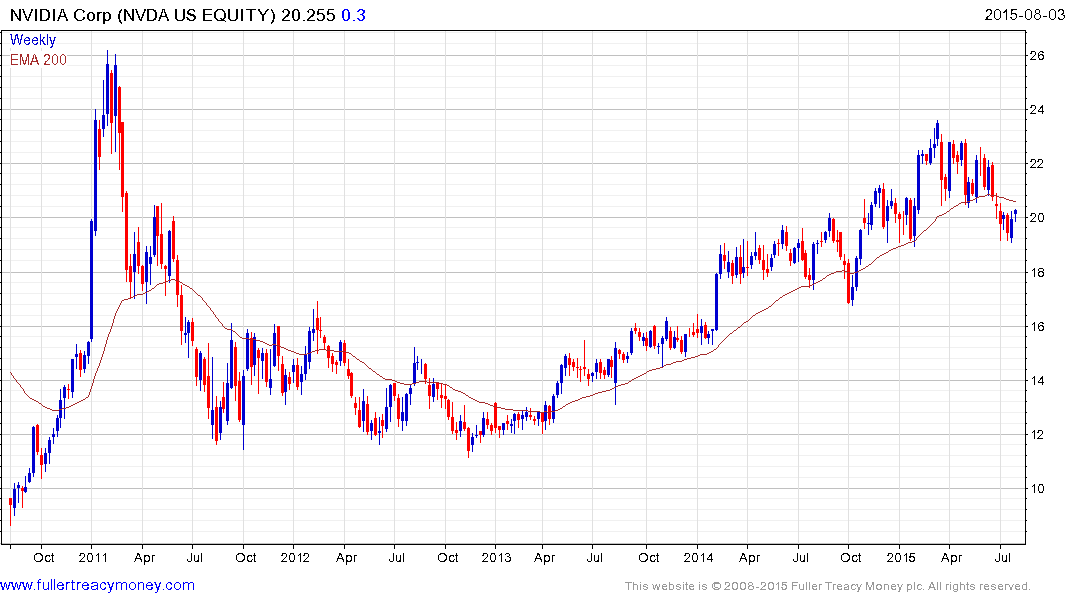Screen dimensions: 1075x600
Task: Click the 24 price axis label
Action: tap(1037, 110)
